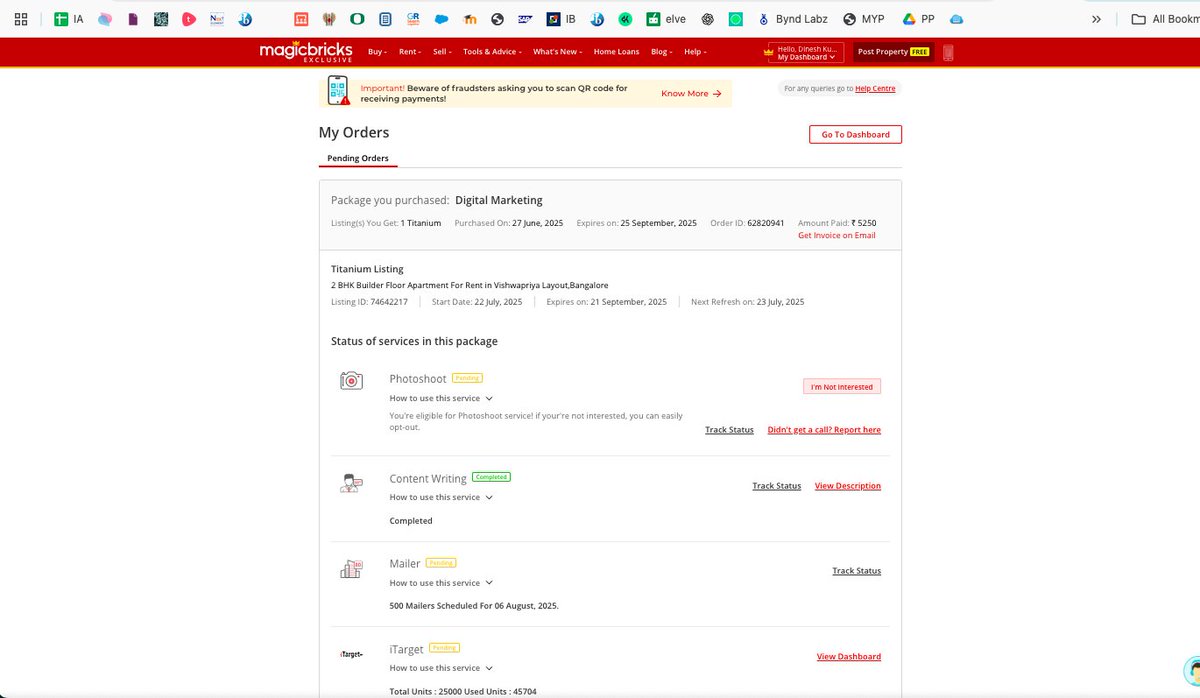The height and width of the screenshot is (698, 1200).
Task: Open the Blog menu
Action: coord(661,52)
